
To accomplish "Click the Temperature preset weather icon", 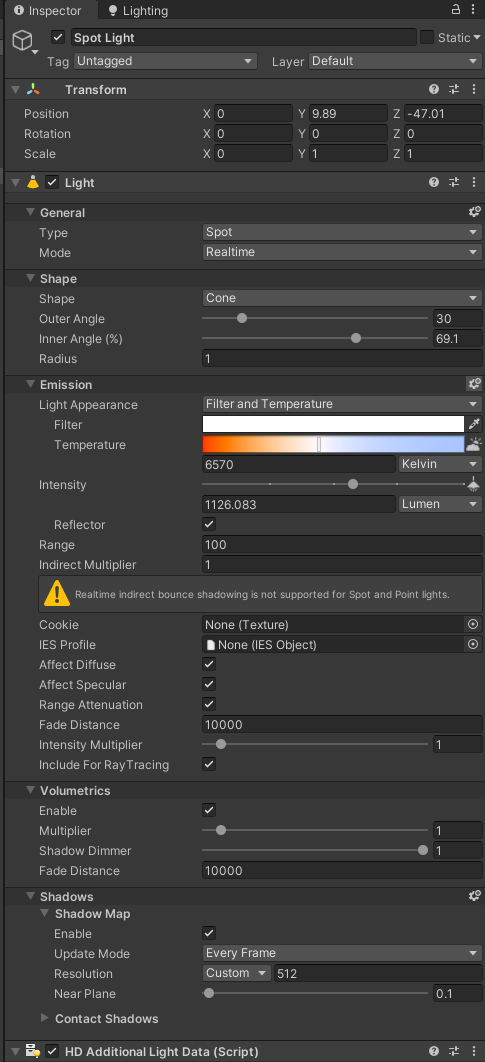I will pos(474,444).
